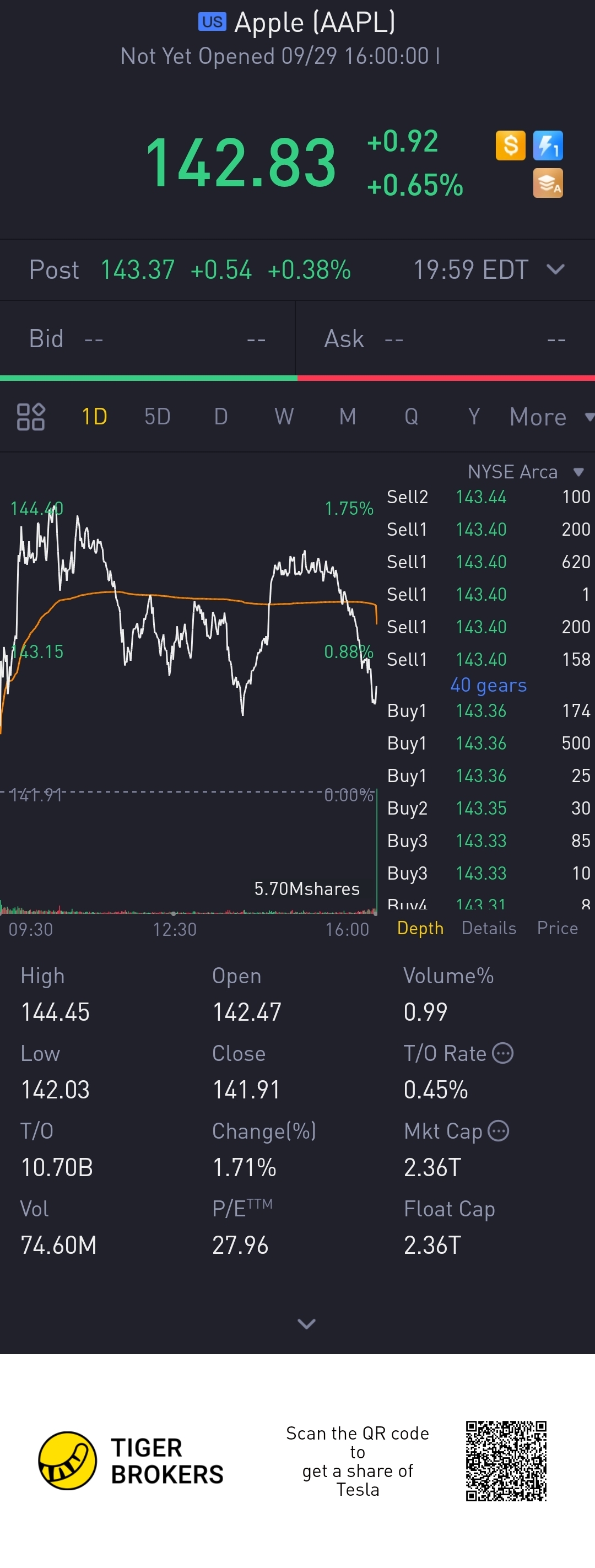
Task: Tap the Sell1 row with 158 shares
Action: [489, 659]
